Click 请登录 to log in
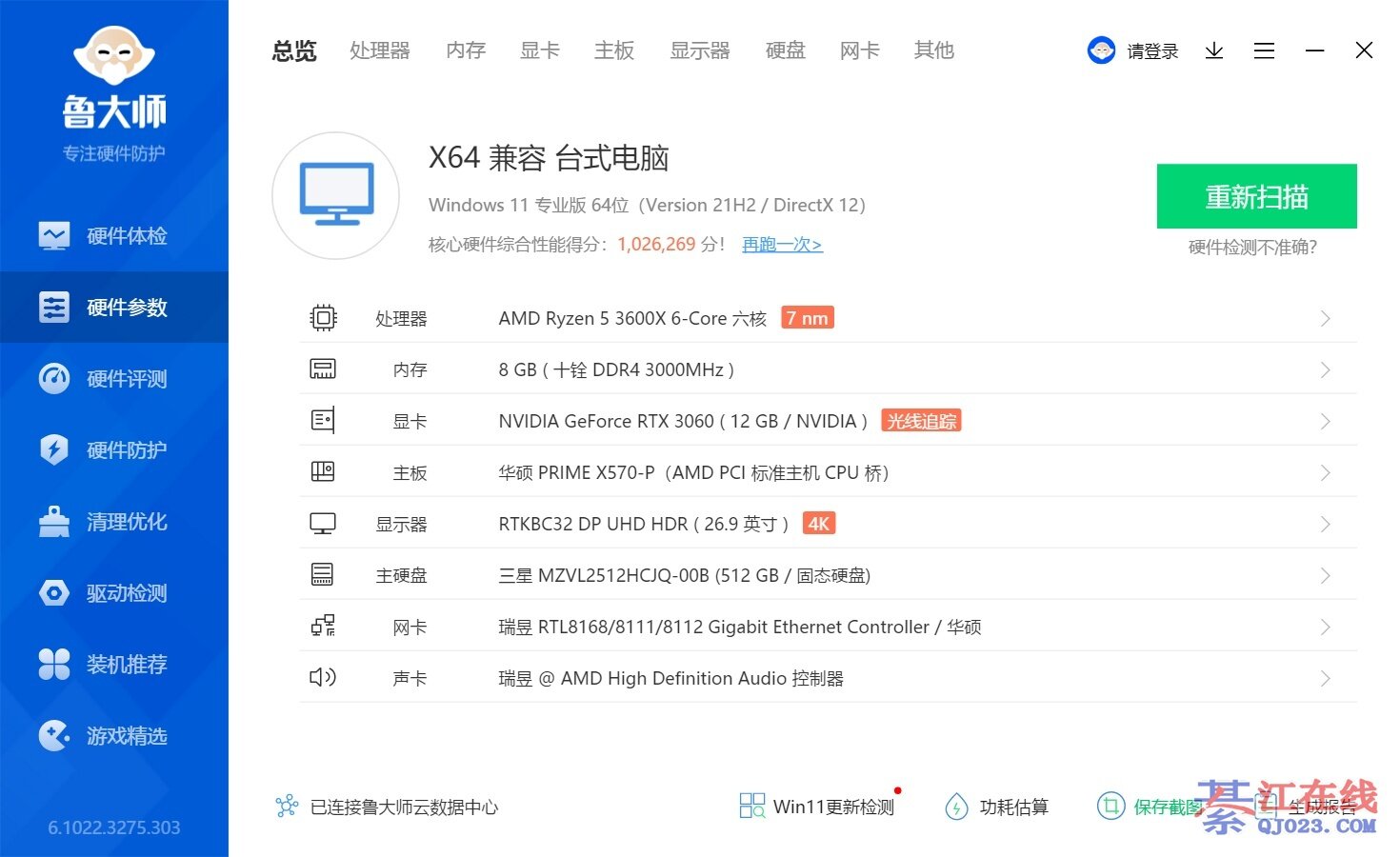 (1151, 51)
